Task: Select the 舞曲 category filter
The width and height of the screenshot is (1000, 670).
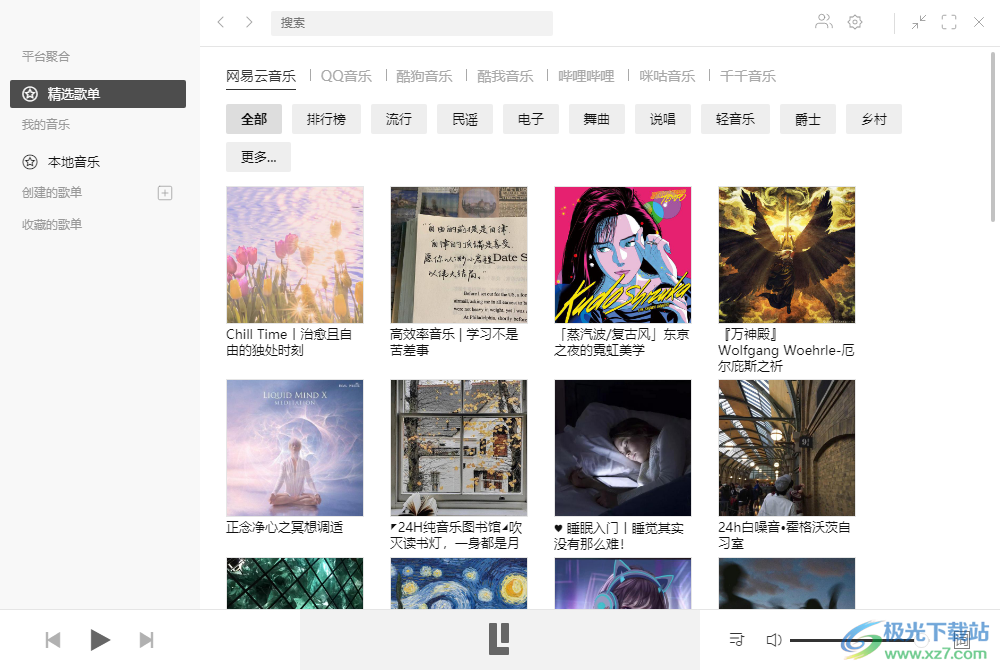Action: click(x=597, y=119)
